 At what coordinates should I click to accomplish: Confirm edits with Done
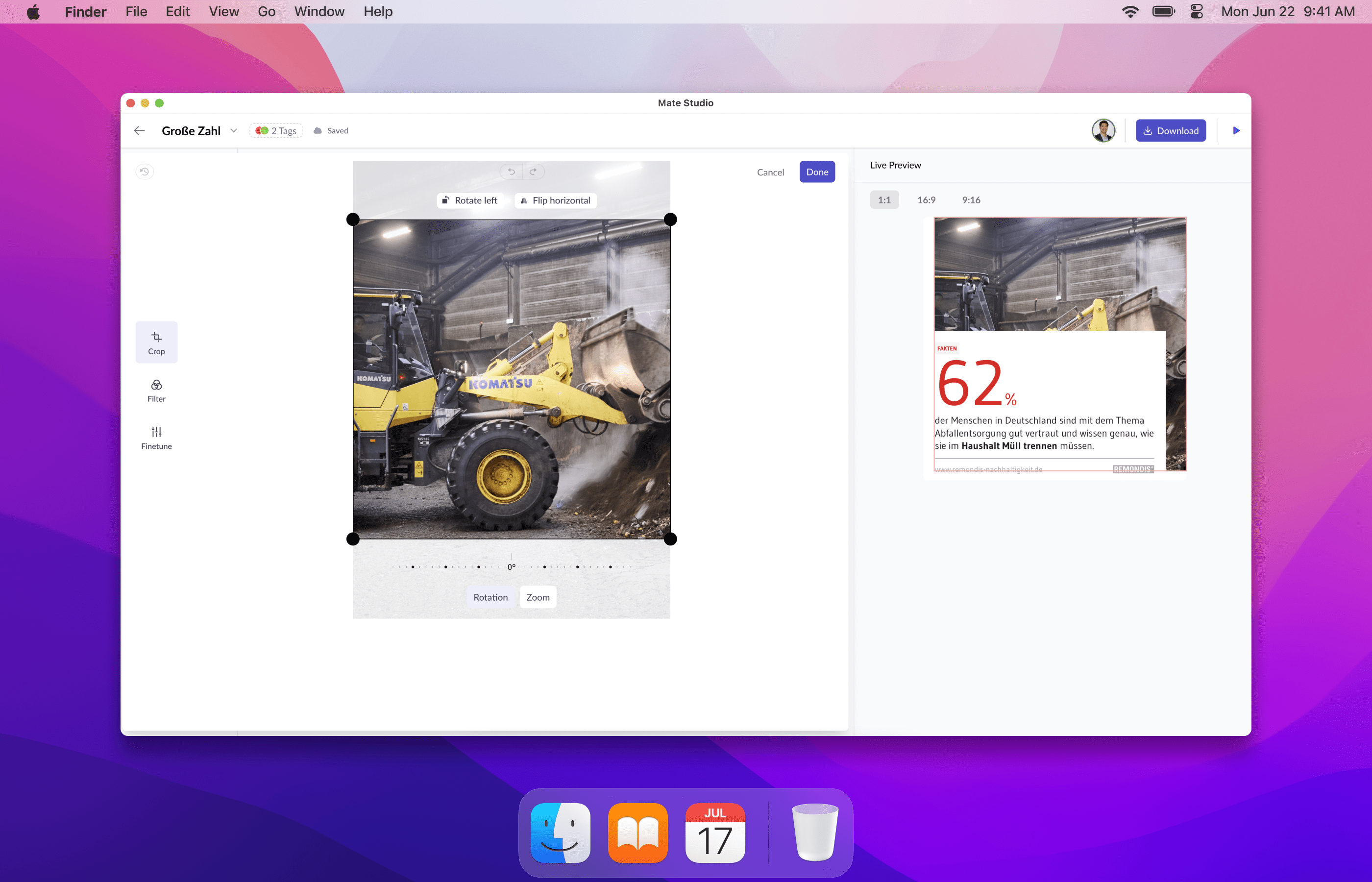pos(817,172)
